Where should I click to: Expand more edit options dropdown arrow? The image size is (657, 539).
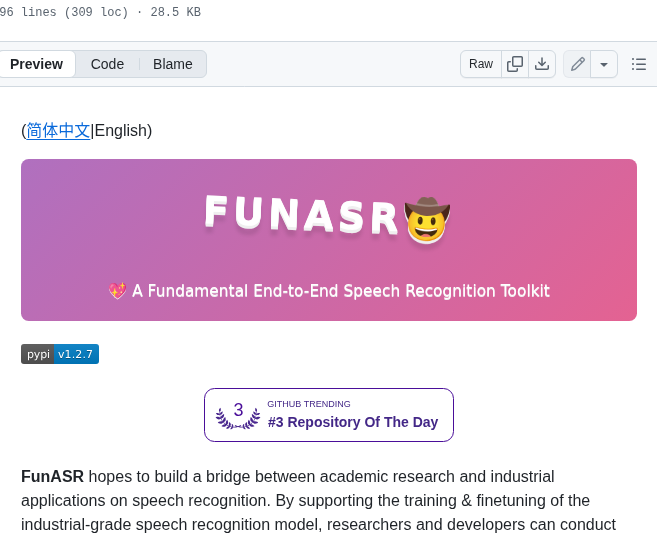coord(604,64)
